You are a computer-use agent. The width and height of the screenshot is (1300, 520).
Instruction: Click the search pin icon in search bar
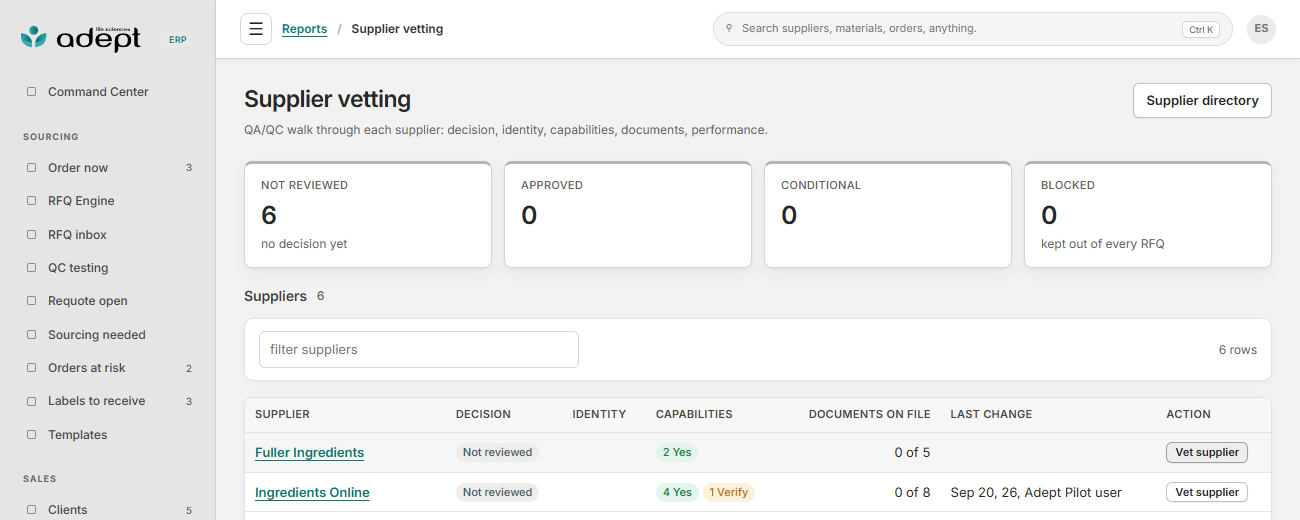pyautogui.click(x=729, y=29)
